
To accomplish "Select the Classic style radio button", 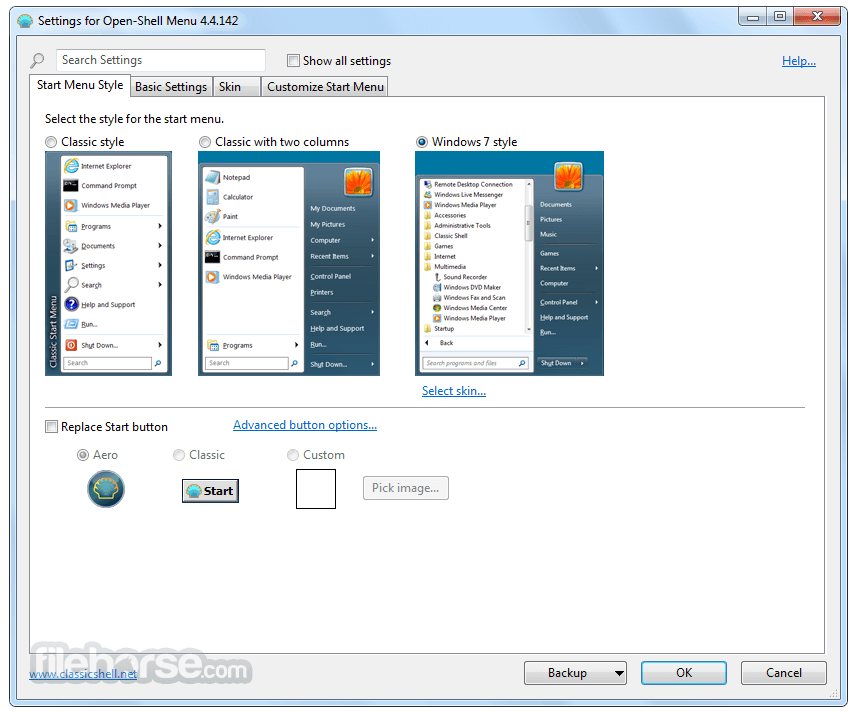I will coord(51,142).
